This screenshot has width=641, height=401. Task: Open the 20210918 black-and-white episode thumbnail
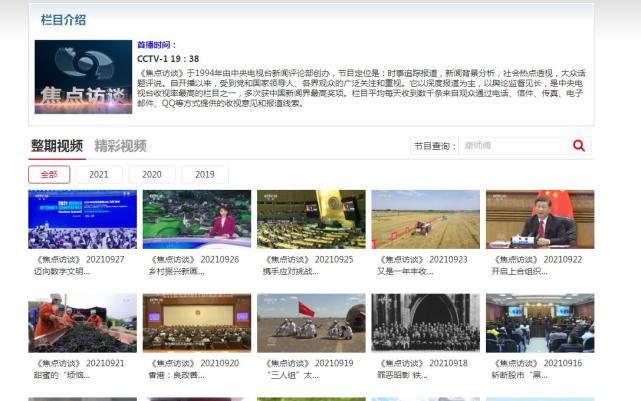pyautogui.click(x=425, y=322)
